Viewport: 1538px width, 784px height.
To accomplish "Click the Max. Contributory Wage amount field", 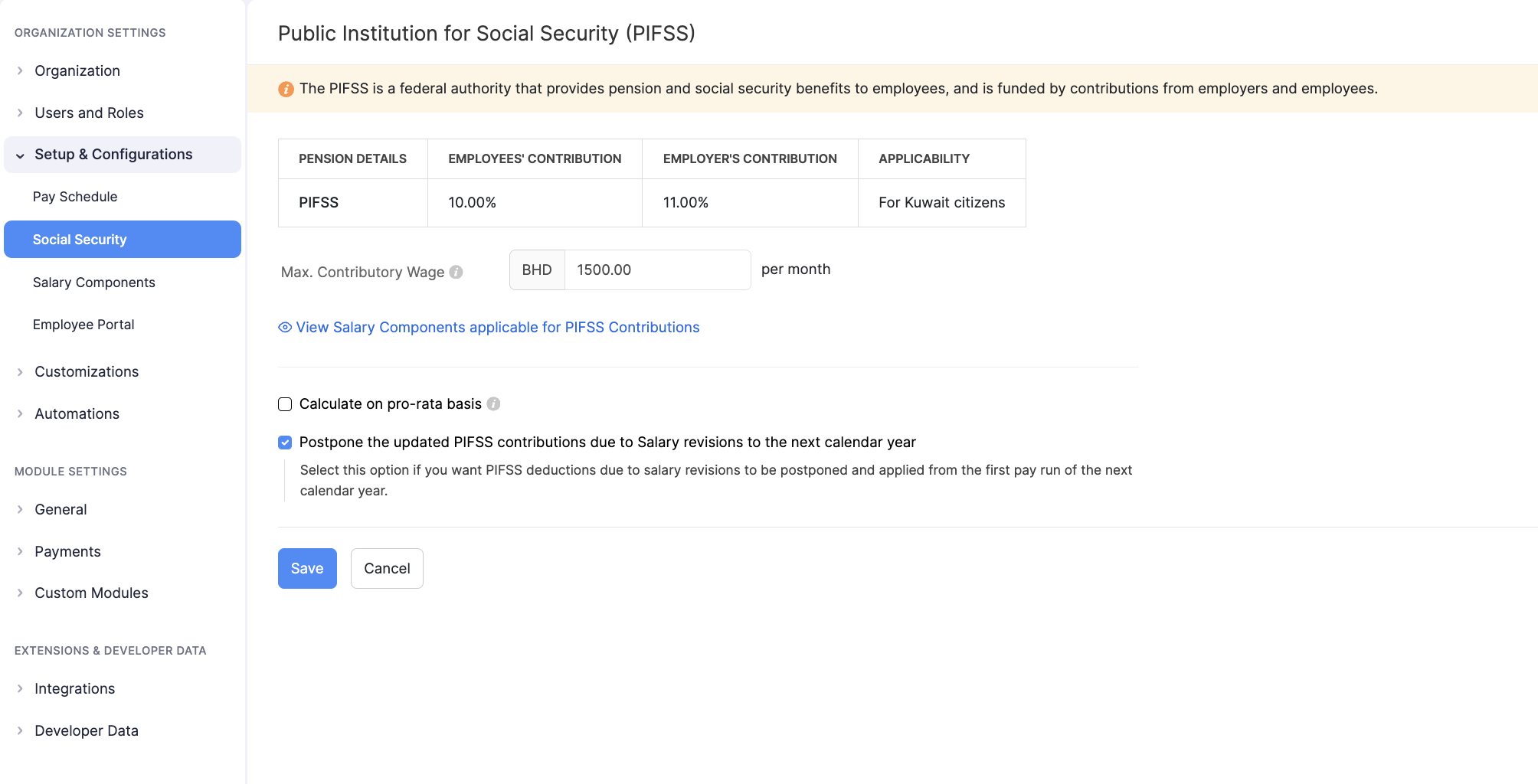I will pyautogui.click(x=656, y=269).
